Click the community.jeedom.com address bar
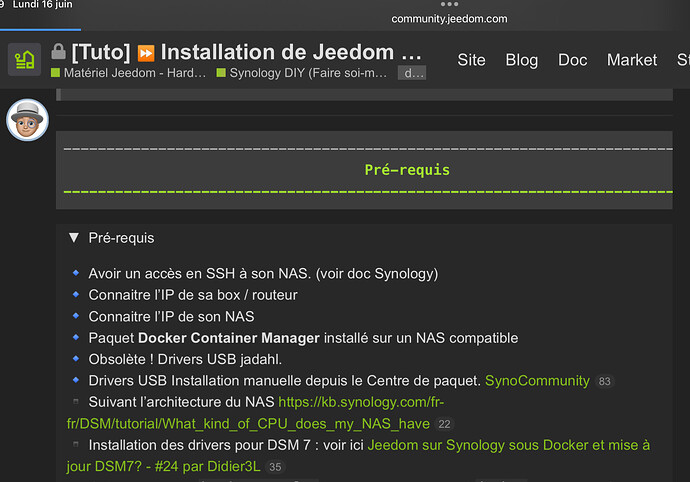The image size is (690, 482). (449, 19)
